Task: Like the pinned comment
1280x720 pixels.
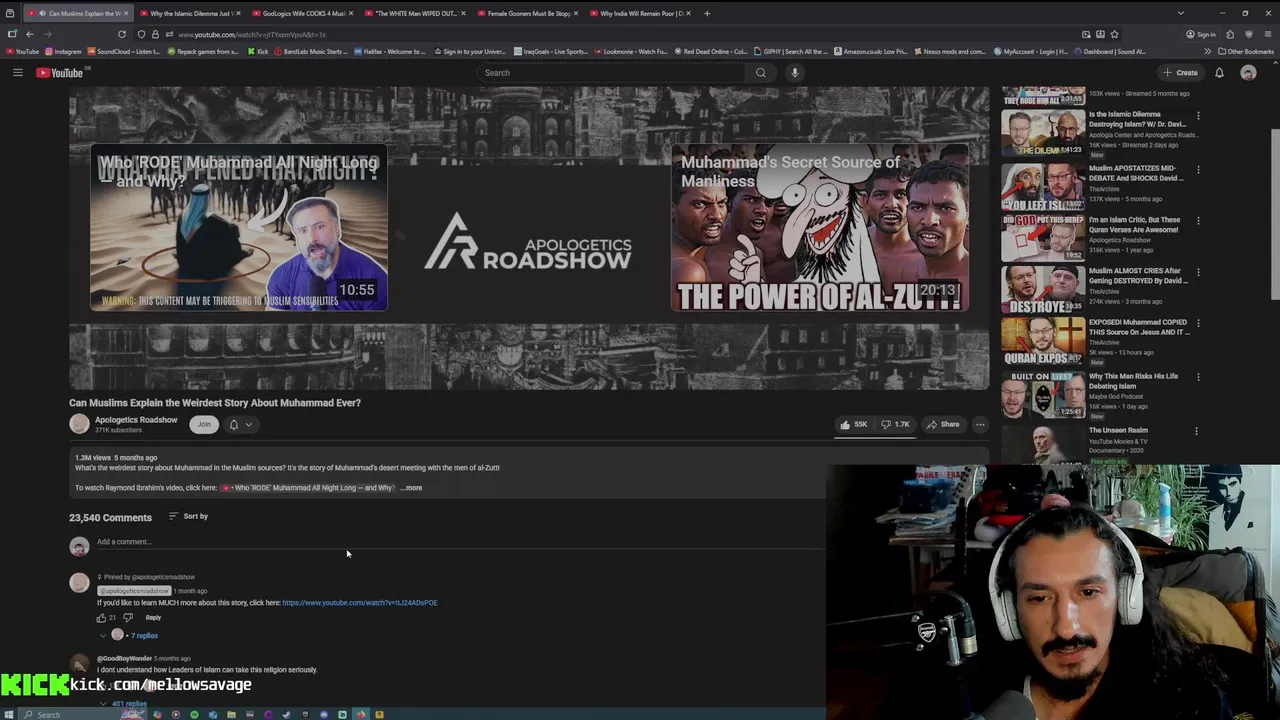Action: [101, 618]
